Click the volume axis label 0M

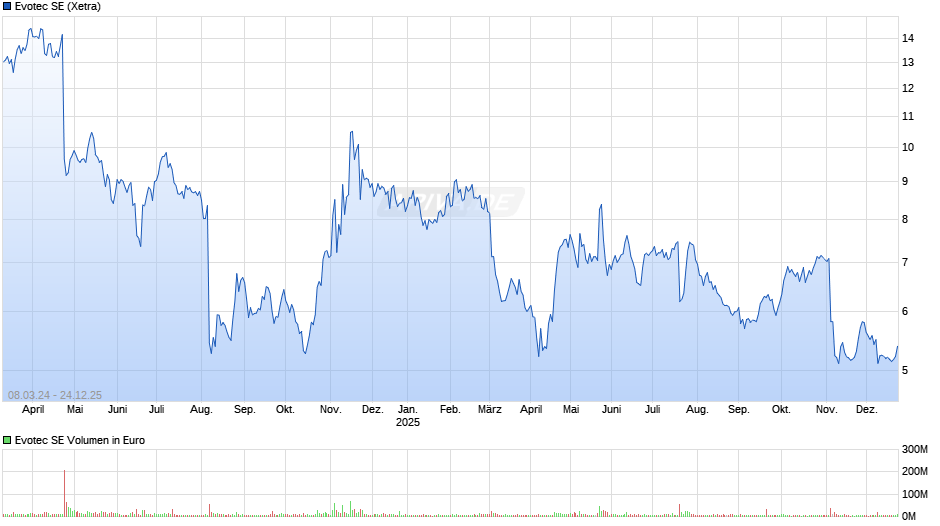tap(909, 516)
